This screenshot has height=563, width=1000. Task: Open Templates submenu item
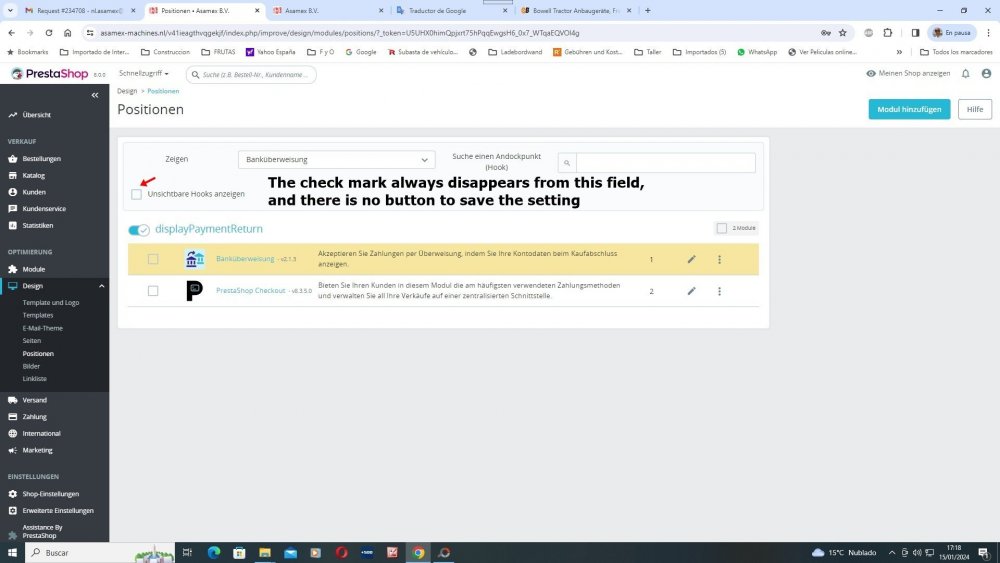click(38, 316)
